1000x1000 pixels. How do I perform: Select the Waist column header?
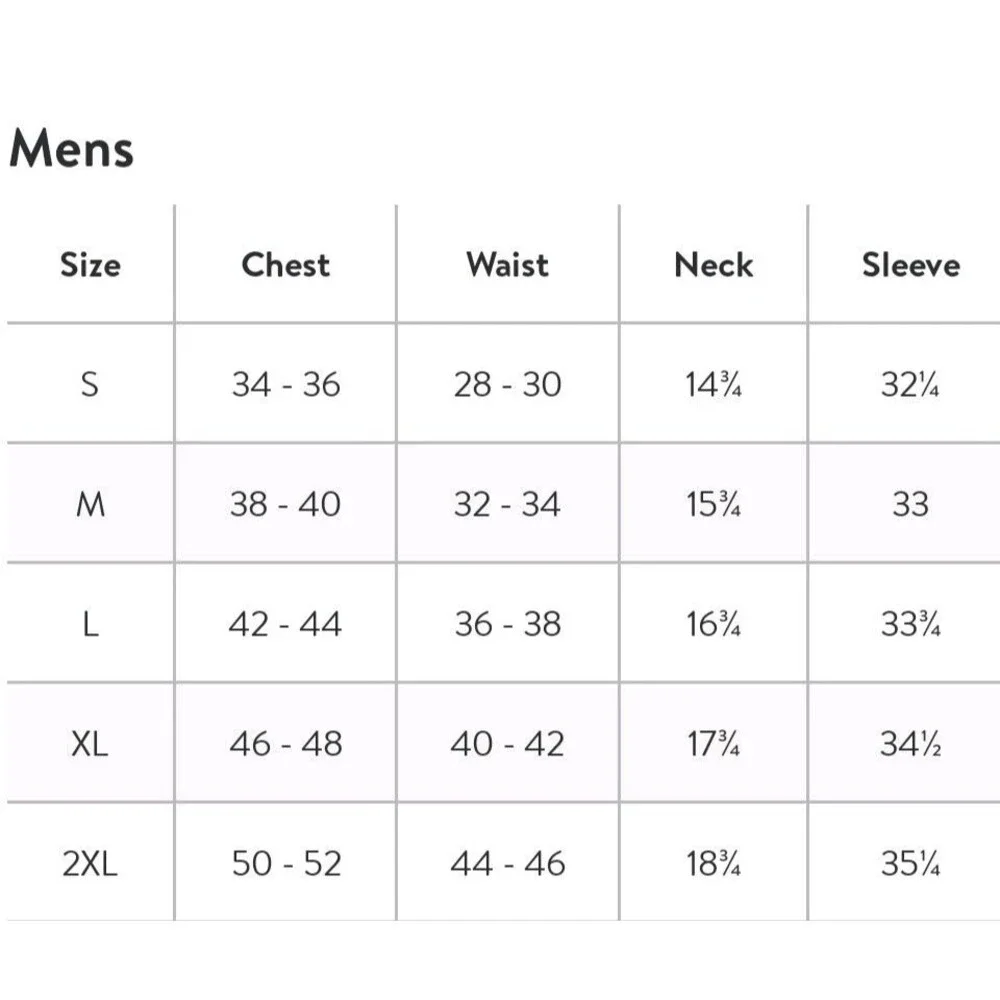(x=508, y=265)
